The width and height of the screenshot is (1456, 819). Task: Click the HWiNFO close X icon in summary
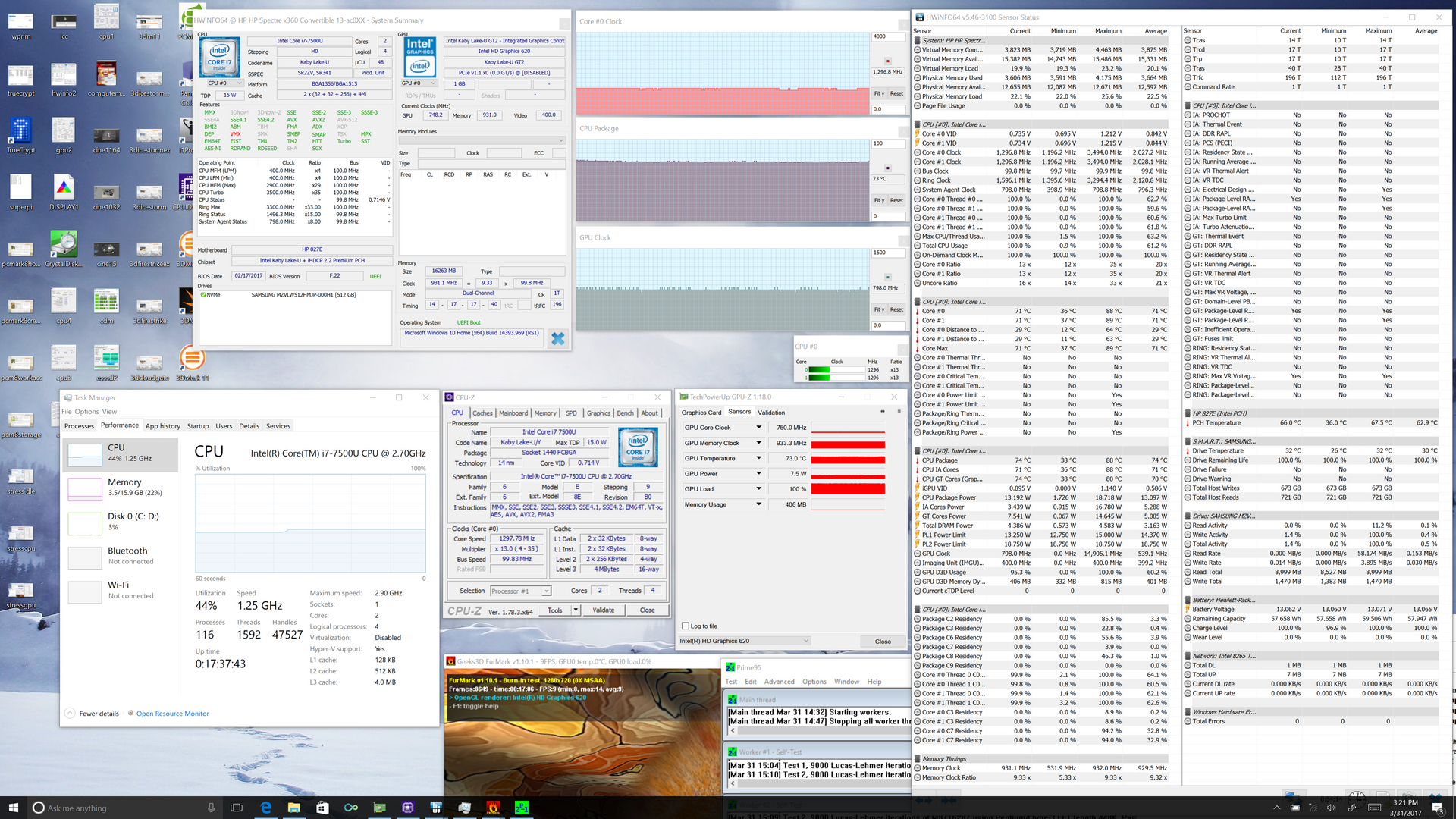pos(557,339)
